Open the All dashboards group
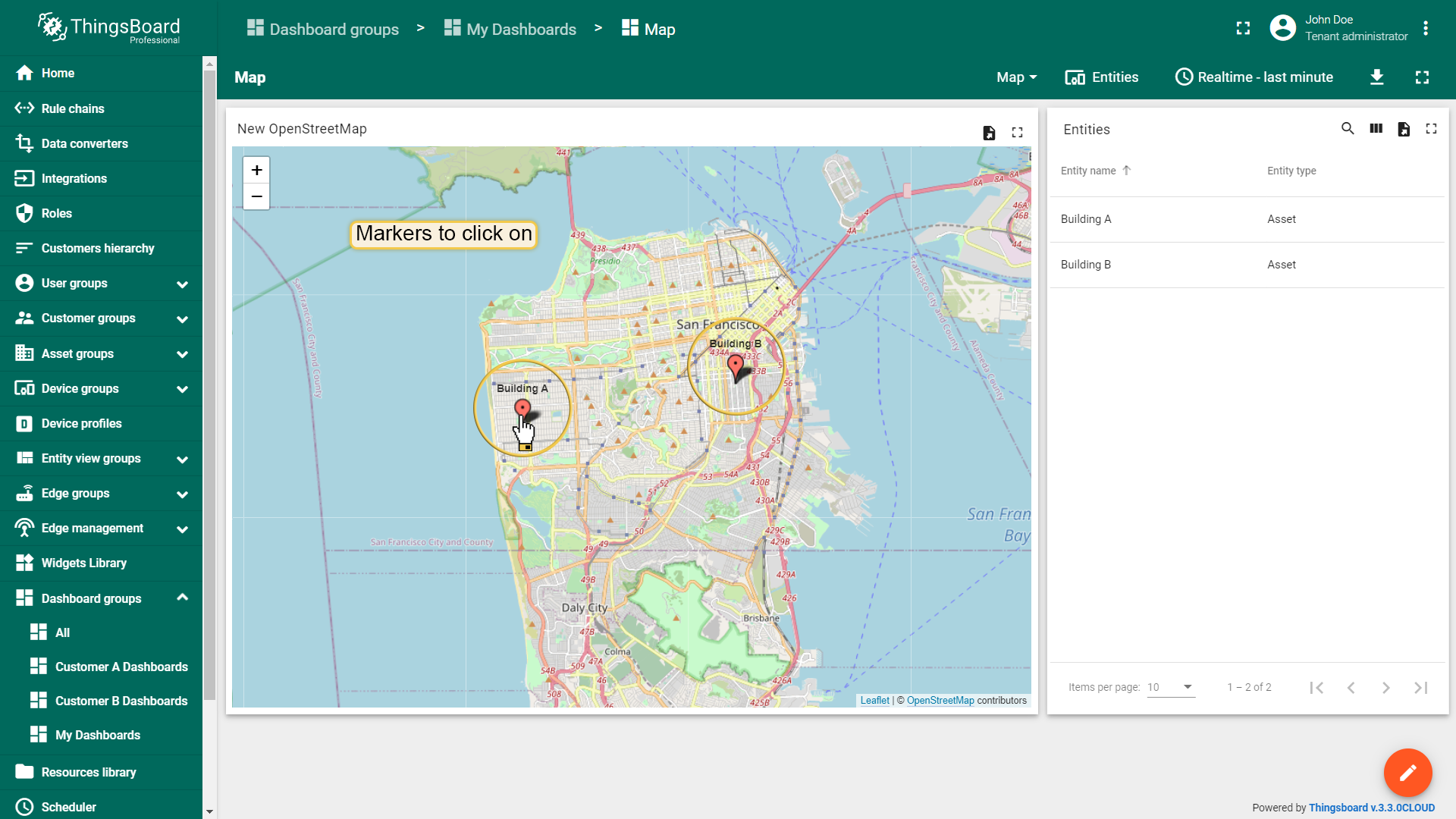The height and width of the screenshot is (819, 1456). [x=101, y=632]
